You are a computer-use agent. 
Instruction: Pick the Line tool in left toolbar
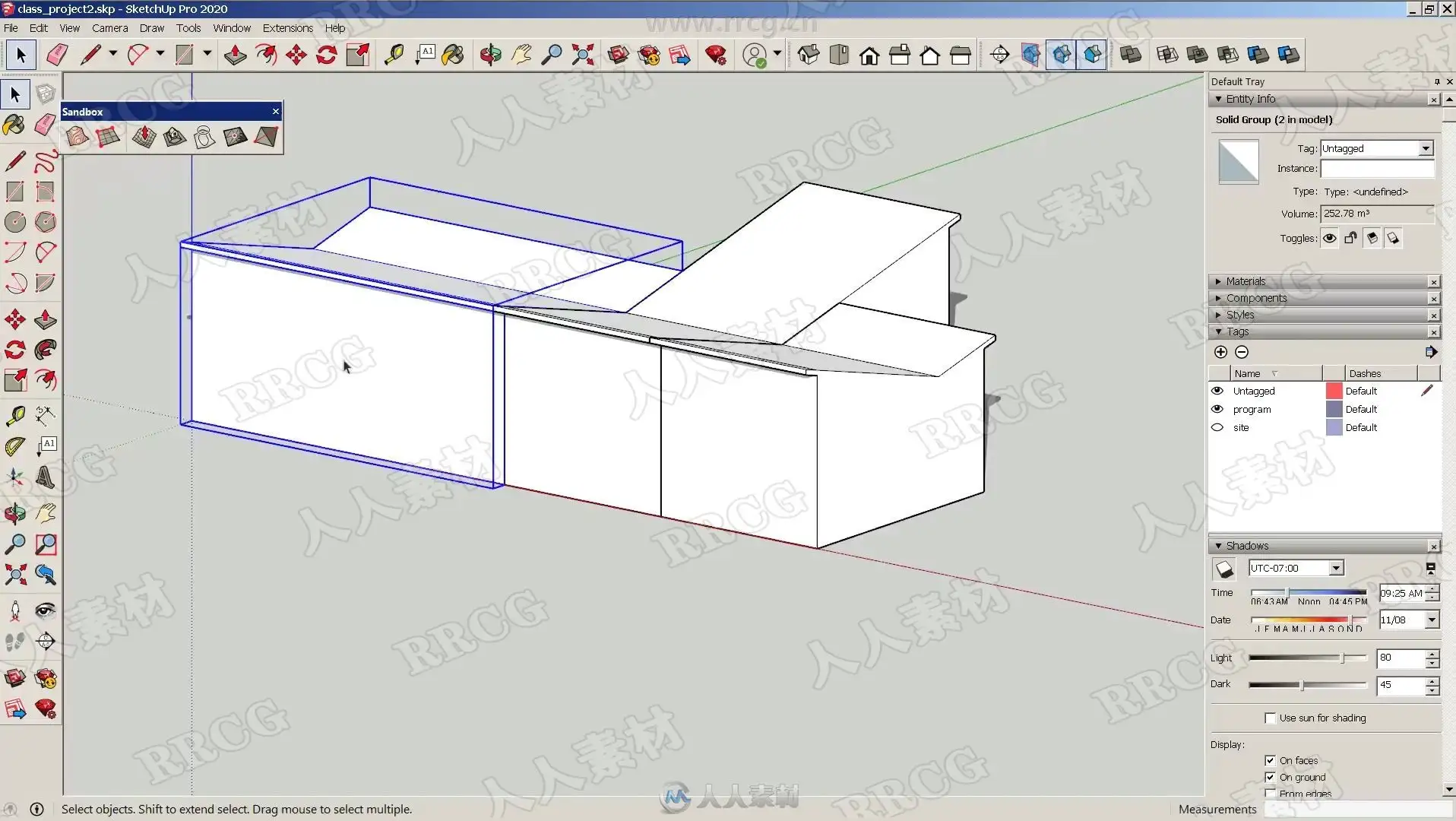click(15, 160)
